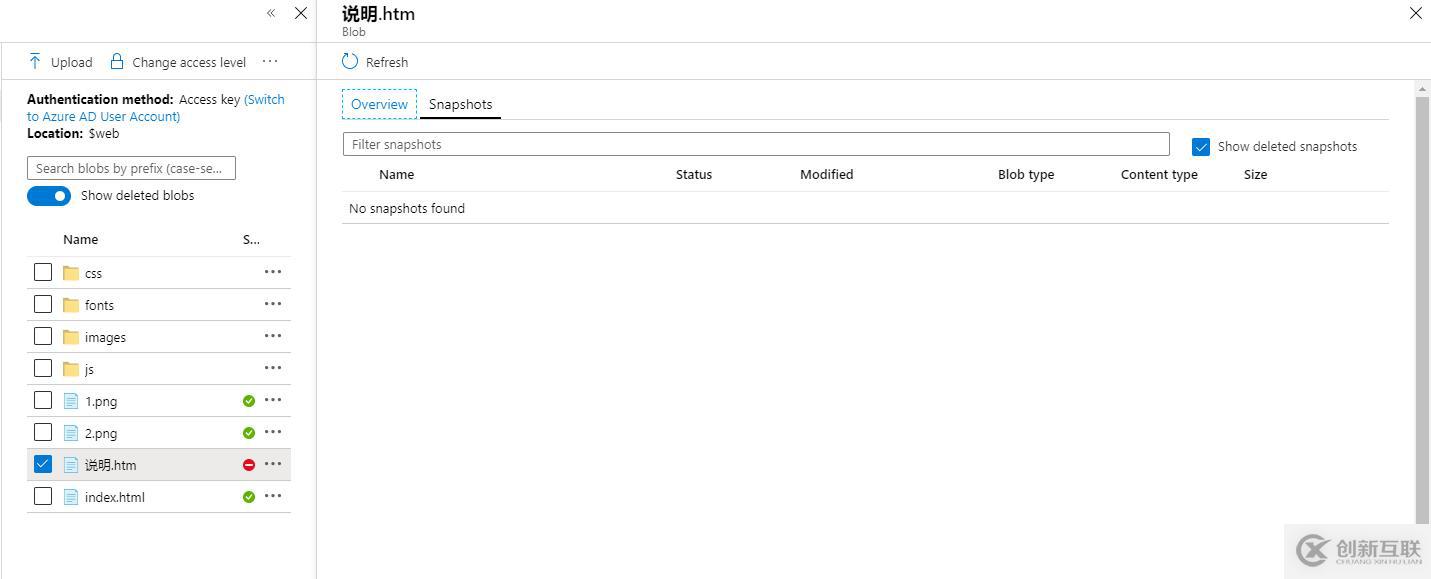Sort snapshots by Content type header
Screen dimensions: 1431x579
point(1159,174)
